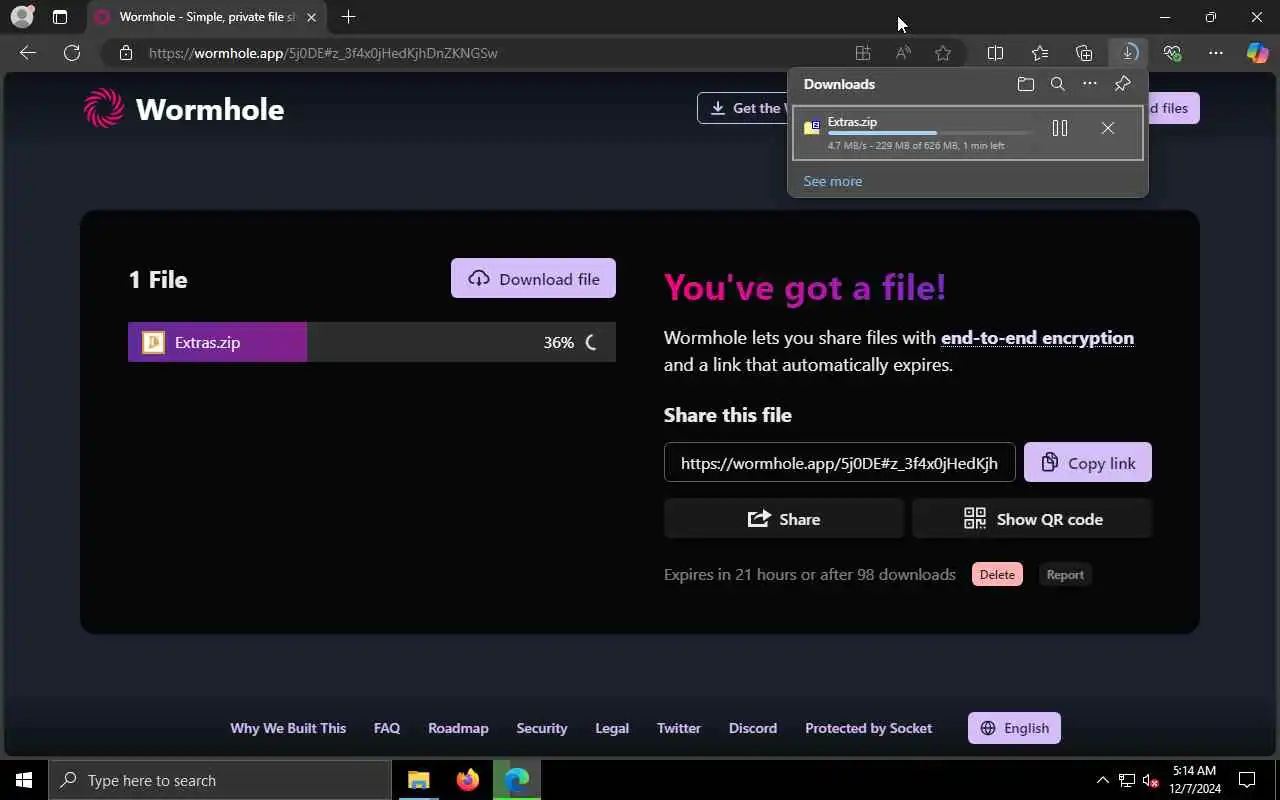Open the Roadmap footer link

coord(458,728)
